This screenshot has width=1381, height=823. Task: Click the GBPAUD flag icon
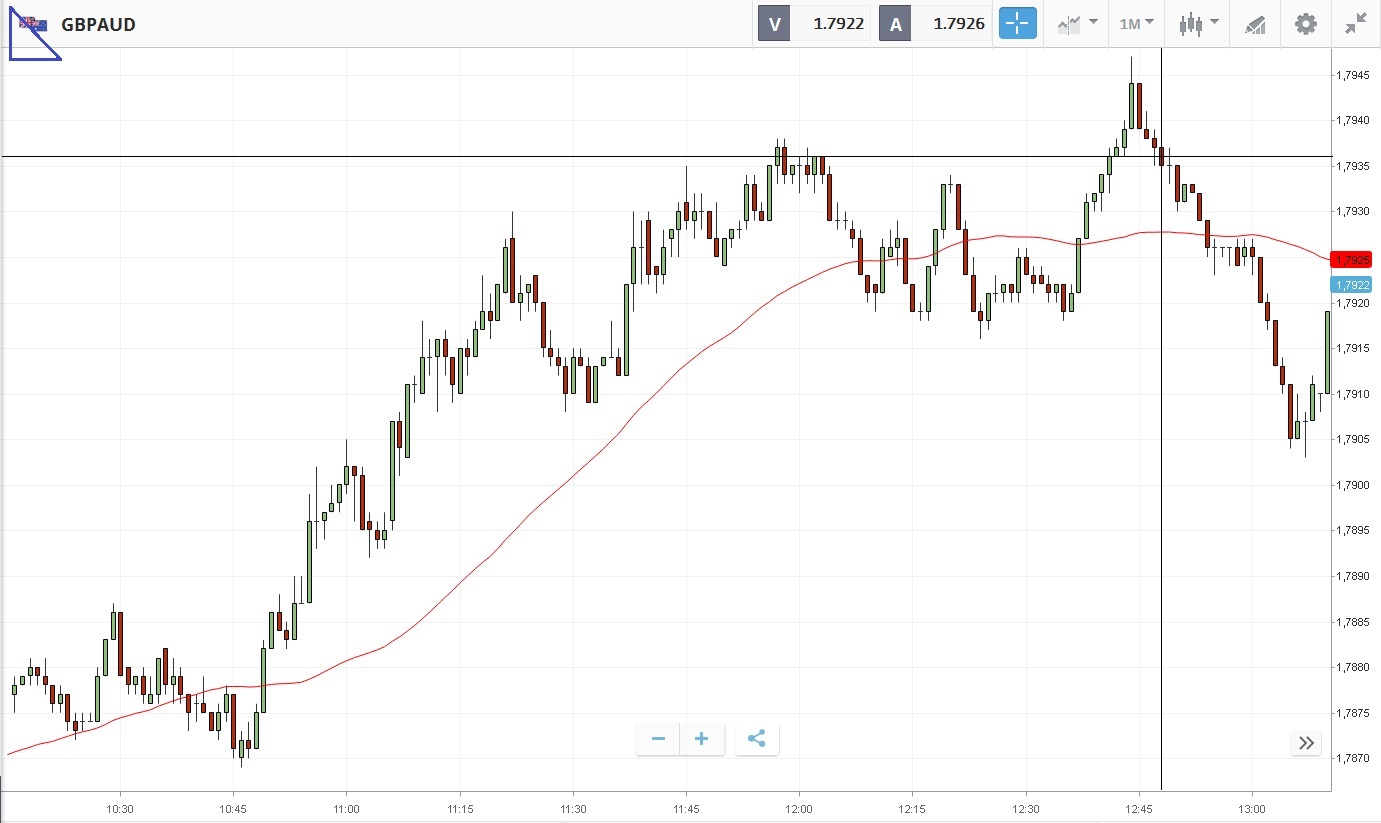pos(32,24)
